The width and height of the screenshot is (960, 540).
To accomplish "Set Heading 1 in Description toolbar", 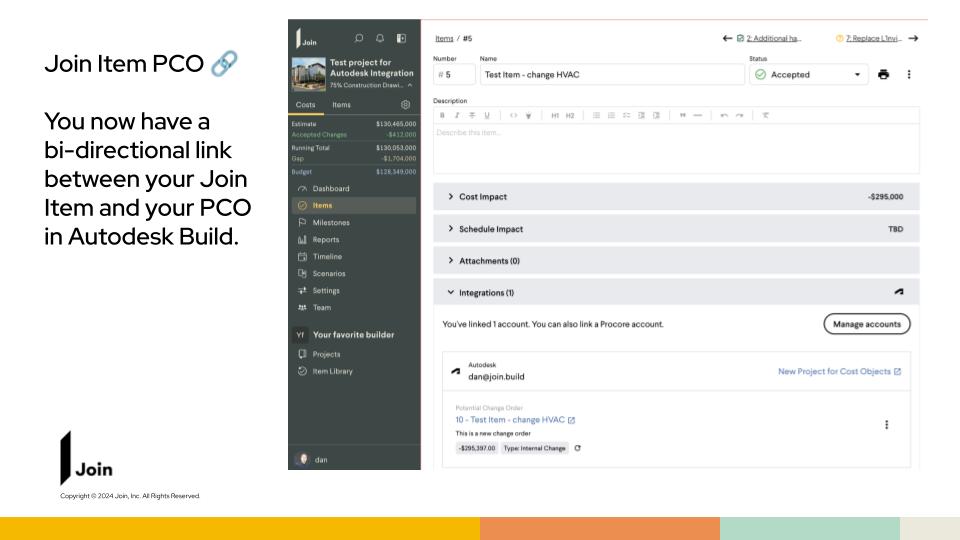I will click(555, 115).
